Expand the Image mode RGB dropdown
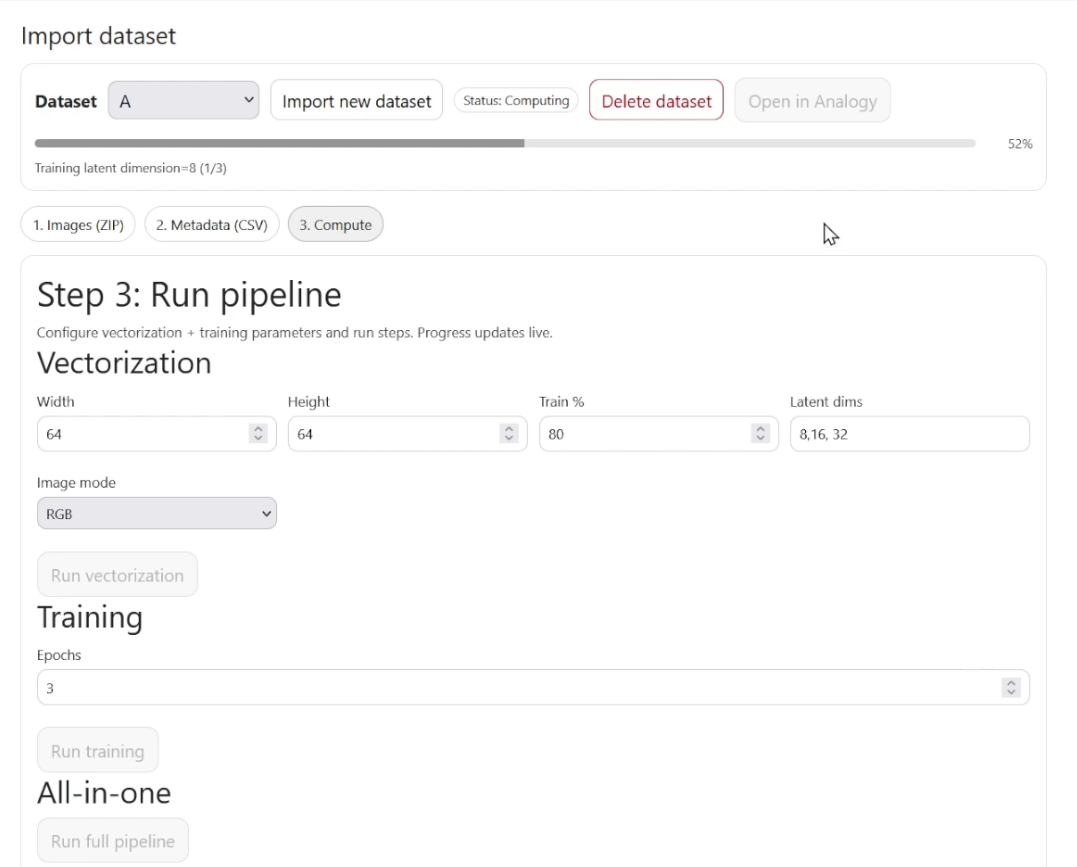 coord(156,513)
